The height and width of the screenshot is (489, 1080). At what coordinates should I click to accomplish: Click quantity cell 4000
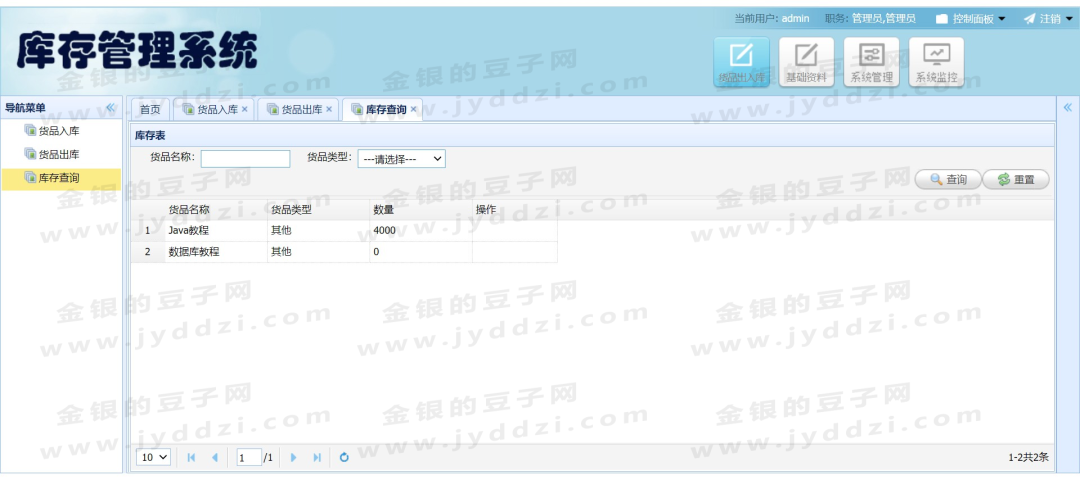click(x=421, y=231)
